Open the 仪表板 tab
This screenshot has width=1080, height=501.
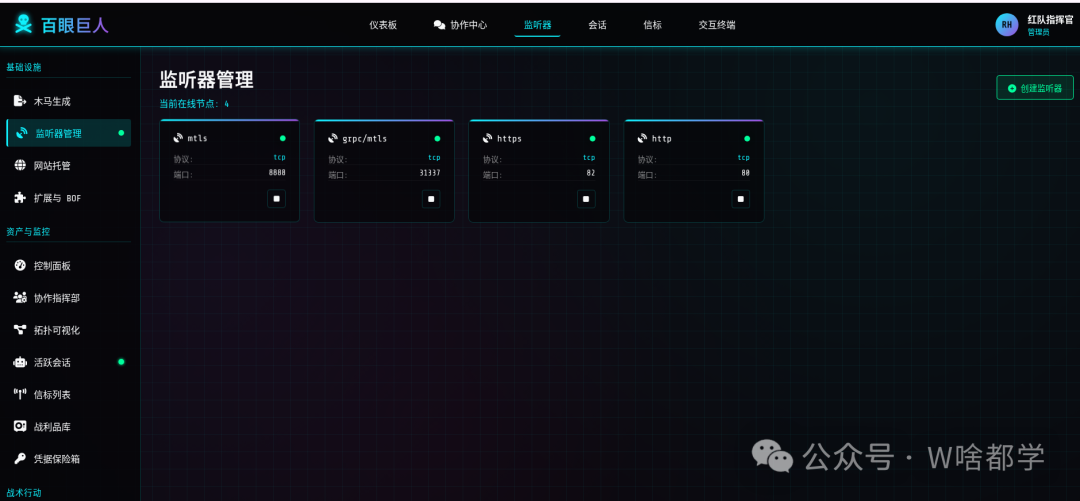(383, 25)
